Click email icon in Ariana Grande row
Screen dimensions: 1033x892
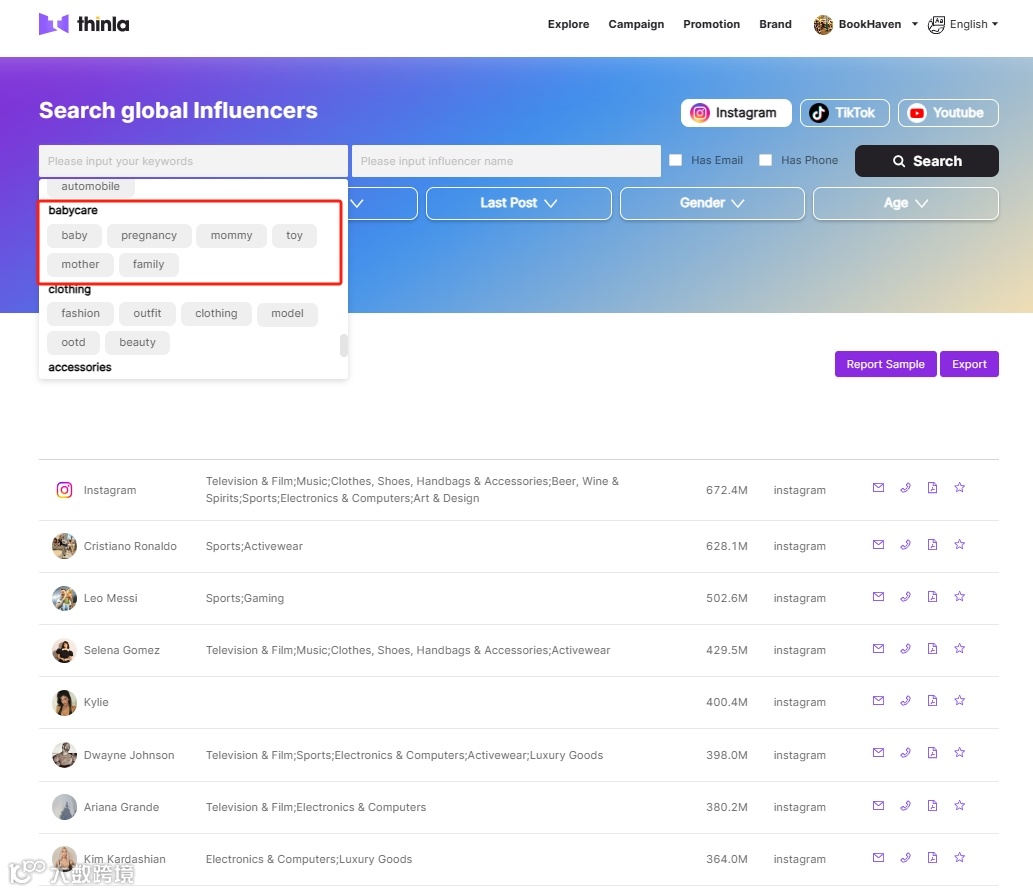pos(878,806)
